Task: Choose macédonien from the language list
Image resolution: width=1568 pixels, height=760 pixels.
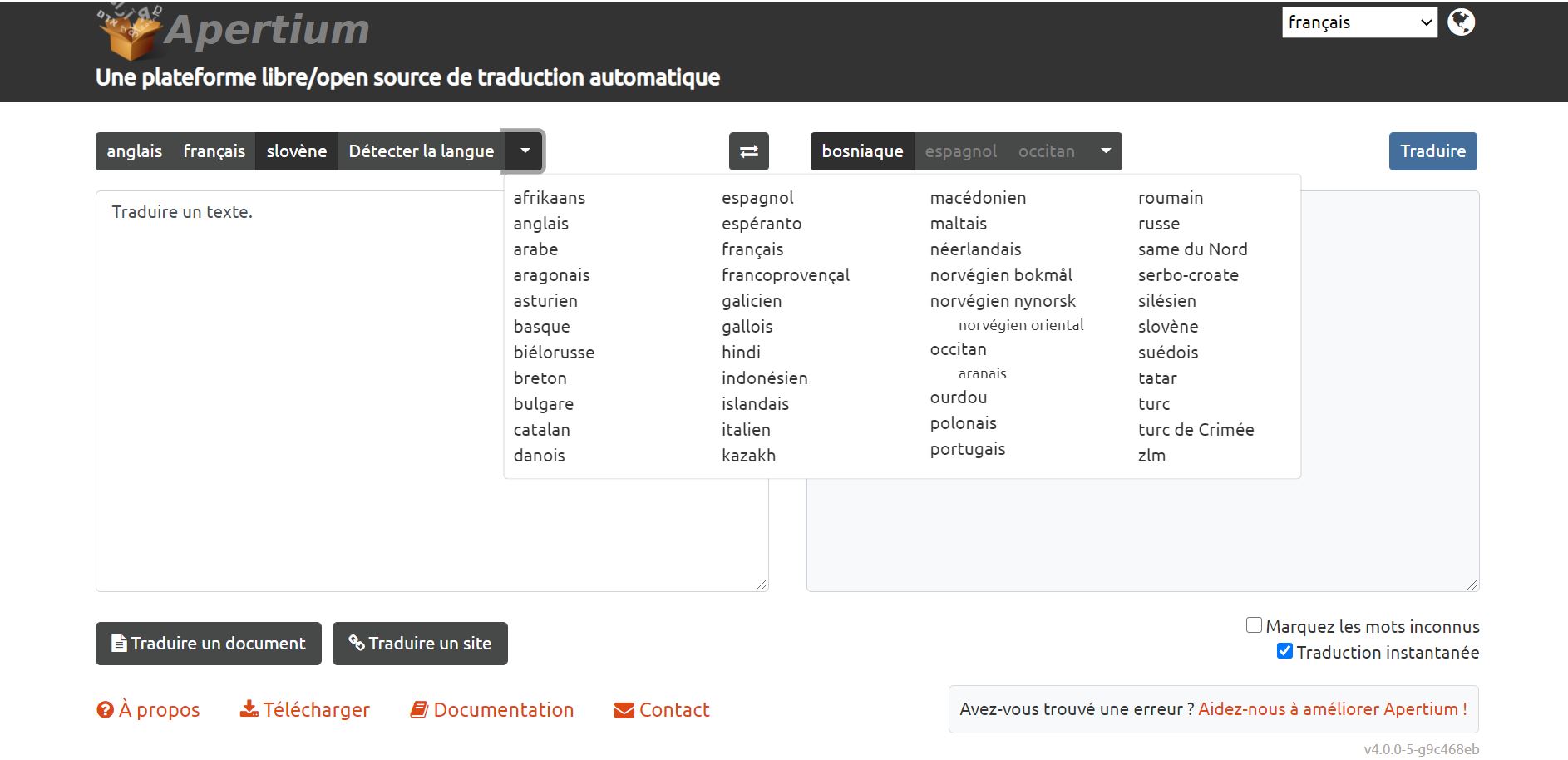Action: click(978, 198)
